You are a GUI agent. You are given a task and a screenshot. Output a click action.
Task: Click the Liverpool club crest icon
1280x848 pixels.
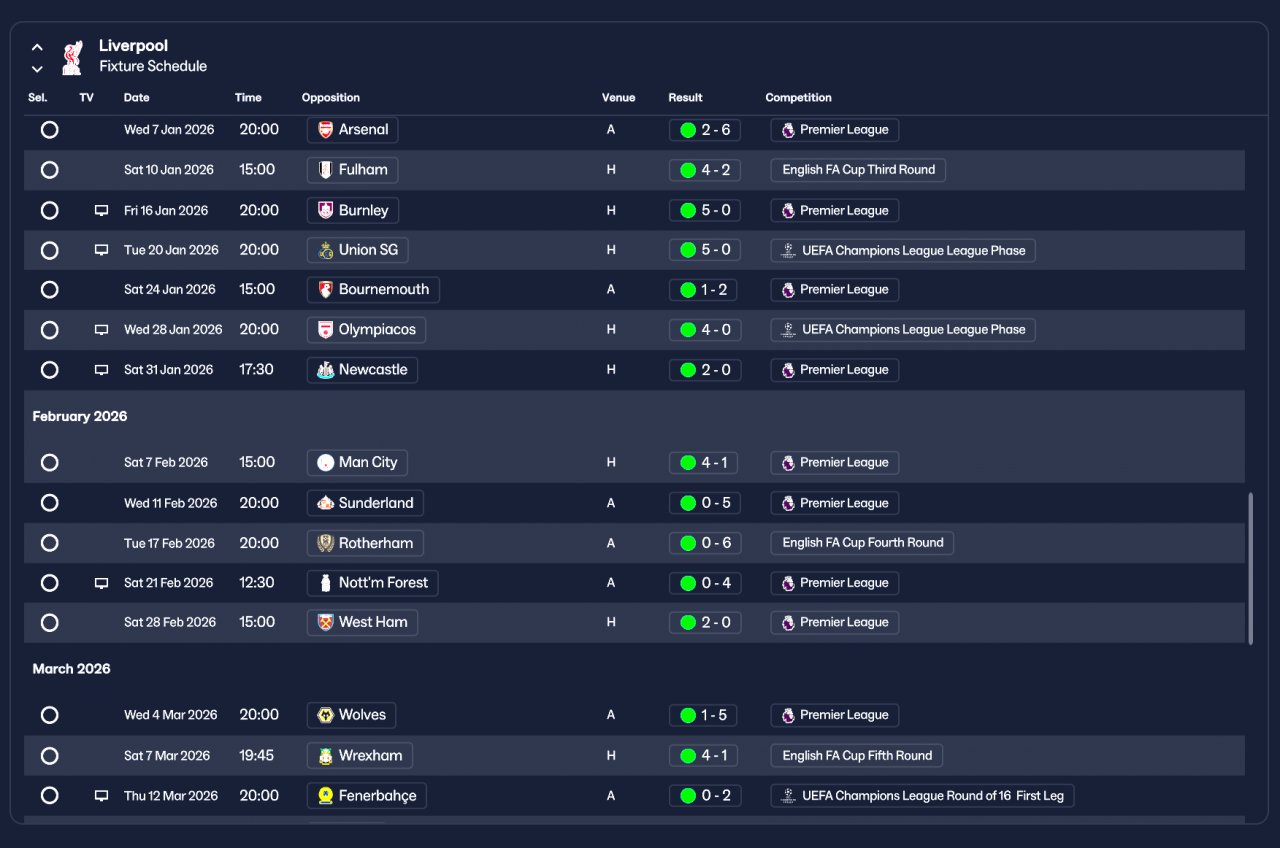tap(71, 57)
